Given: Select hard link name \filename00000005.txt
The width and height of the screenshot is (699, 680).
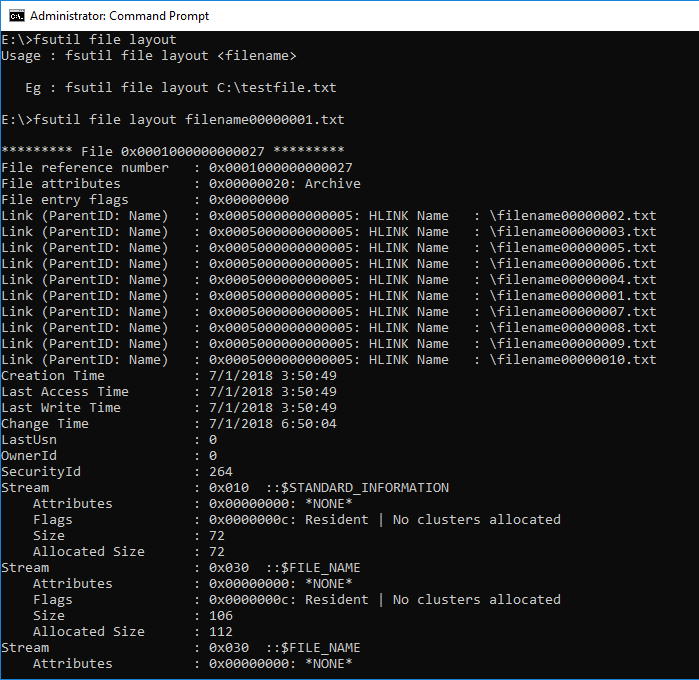Looking at the screenshot, I should 573,248.
